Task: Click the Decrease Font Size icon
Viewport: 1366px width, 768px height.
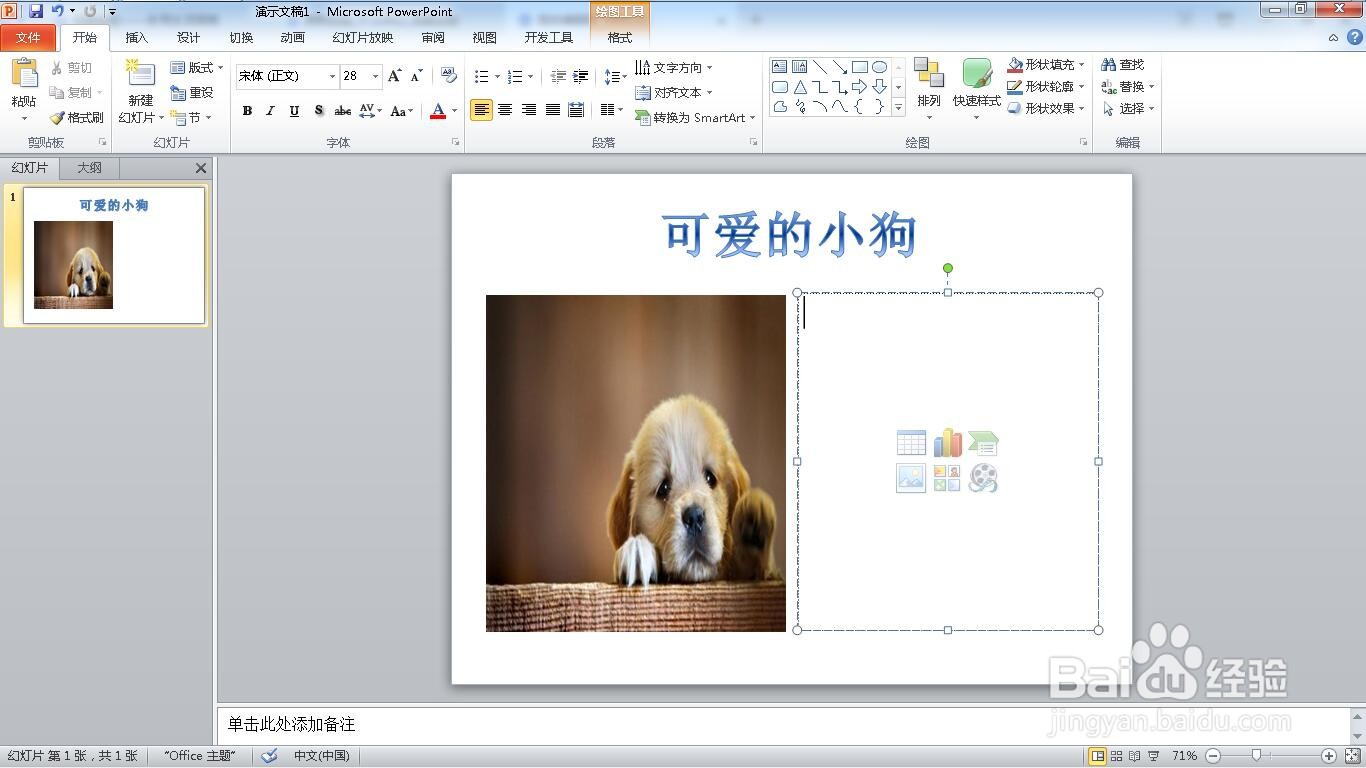Action: coord(417,76)
